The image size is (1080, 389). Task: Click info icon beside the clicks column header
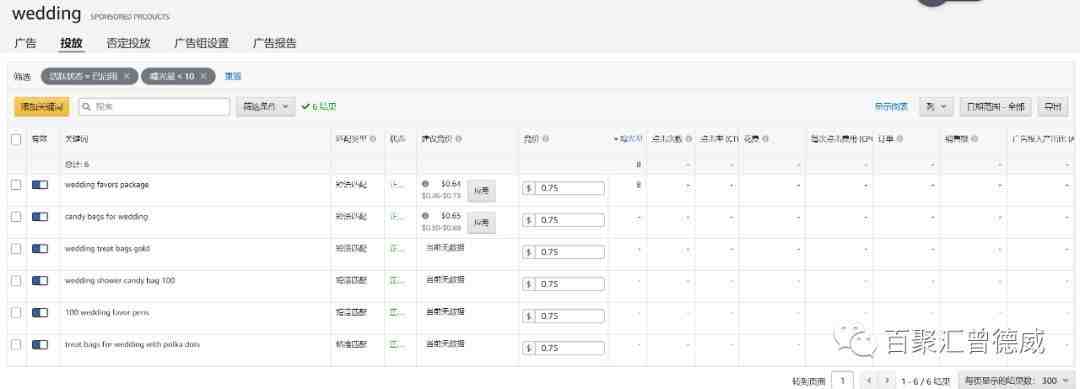pos(689,139)
